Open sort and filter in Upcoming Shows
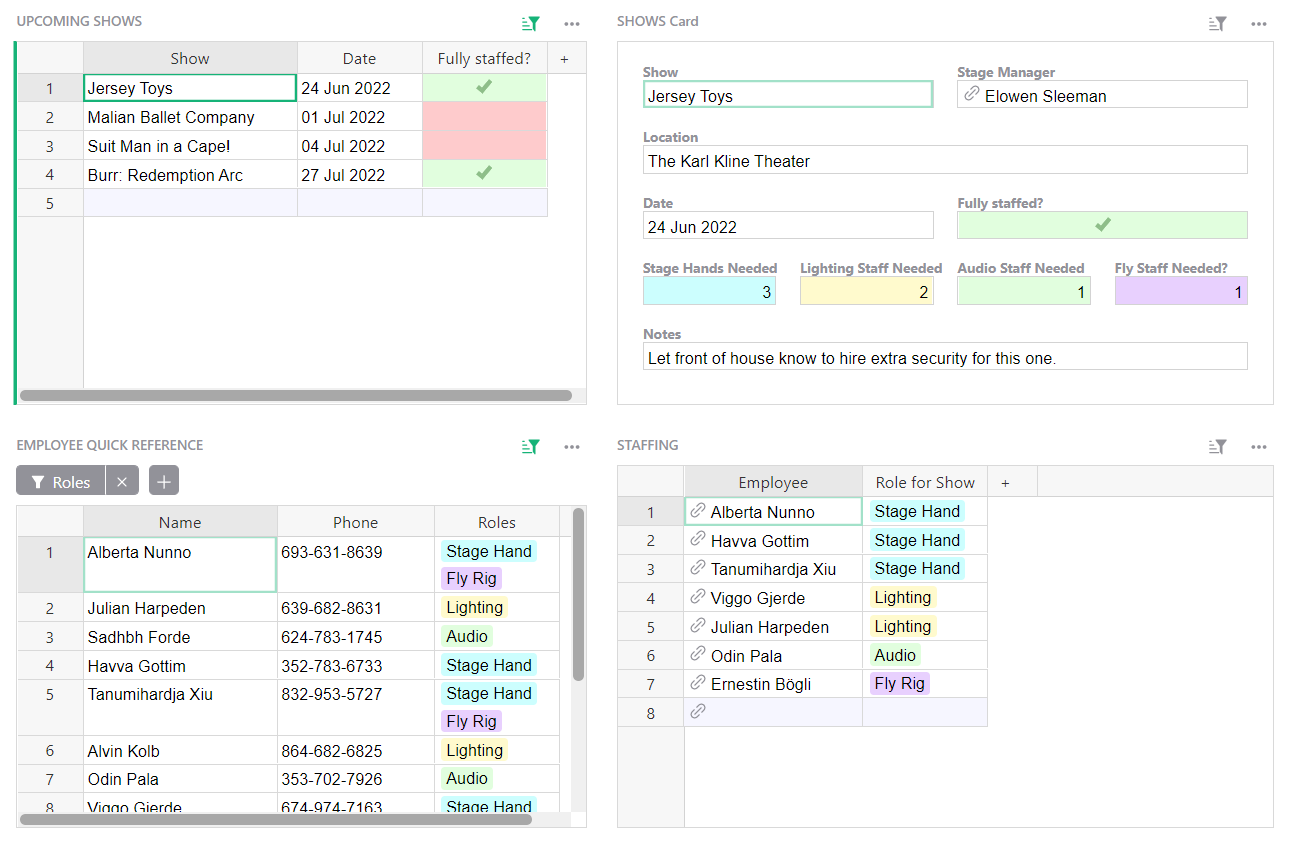The height and width of the screenshot is (844, 1291). point(531,24)
